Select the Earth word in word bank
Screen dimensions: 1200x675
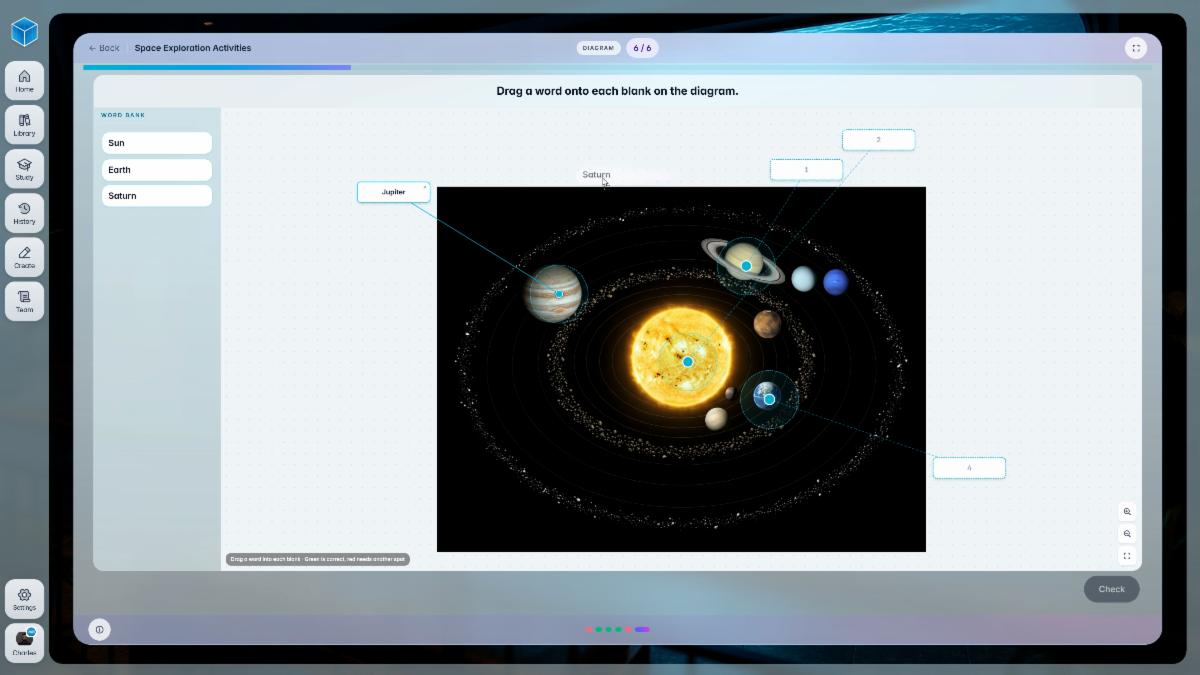(157, 170)
